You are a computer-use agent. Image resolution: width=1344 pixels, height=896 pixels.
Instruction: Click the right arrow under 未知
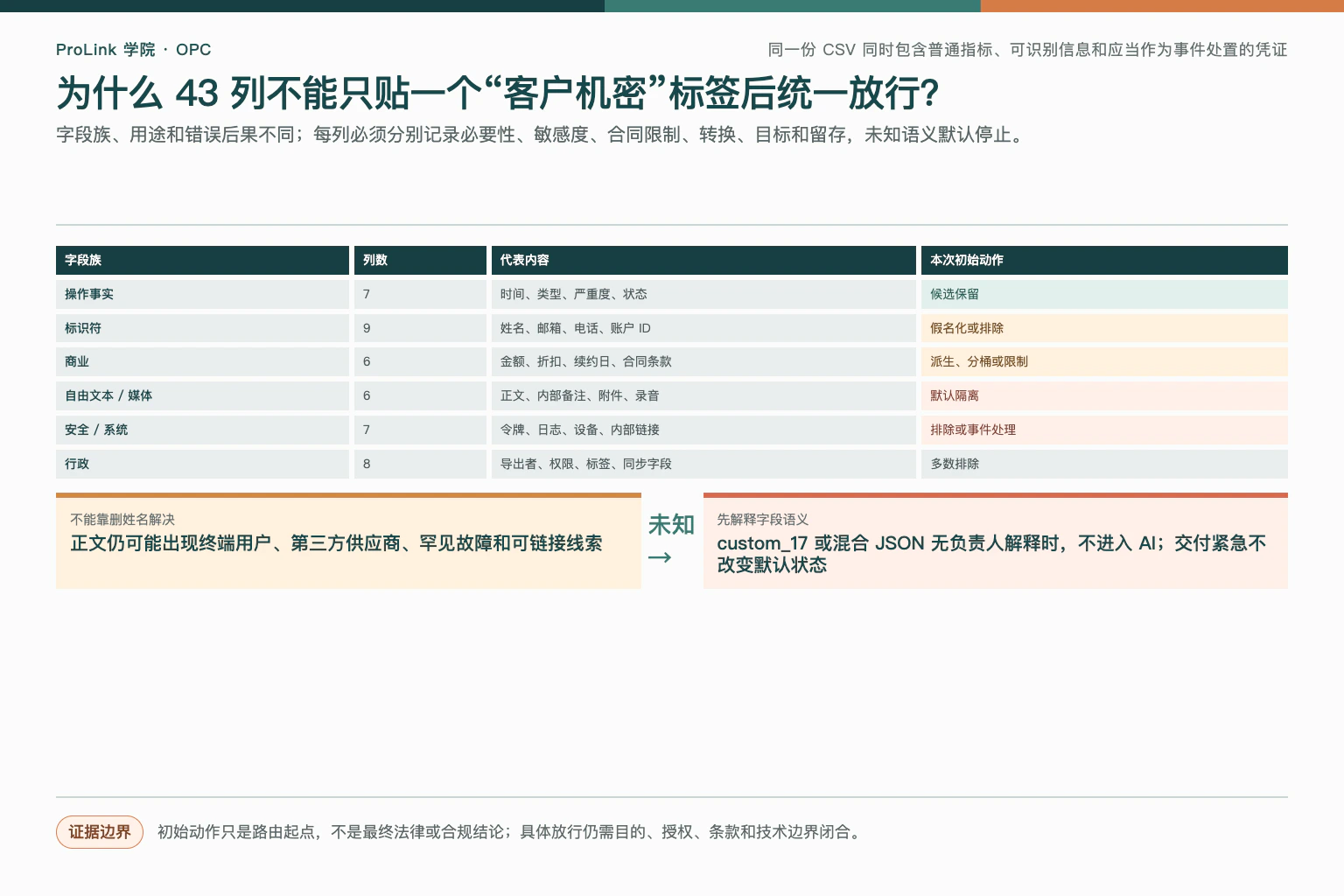pyautogui.click(x=660, y=557)
